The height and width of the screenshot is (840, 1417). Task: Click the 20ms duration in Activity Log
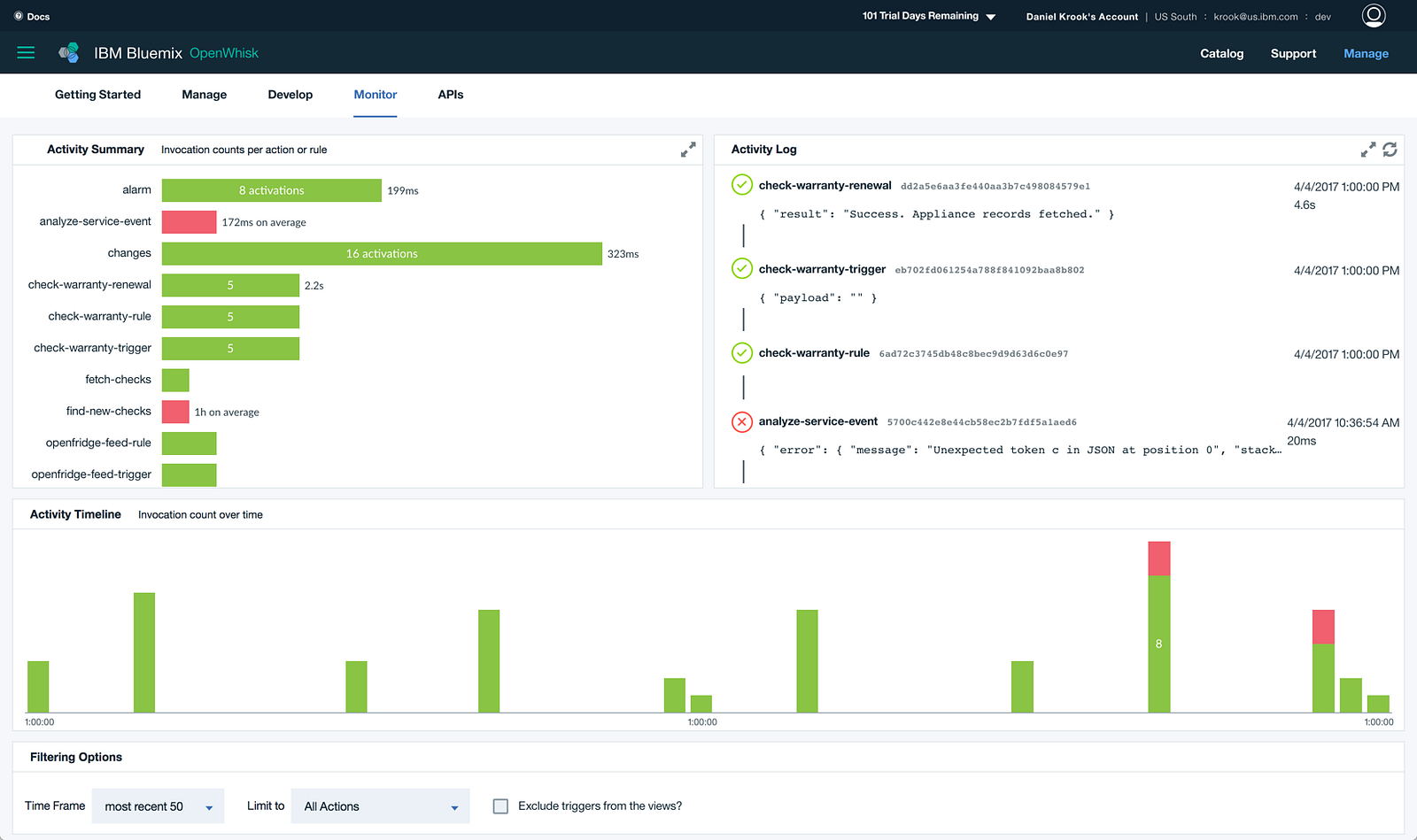1302,441
